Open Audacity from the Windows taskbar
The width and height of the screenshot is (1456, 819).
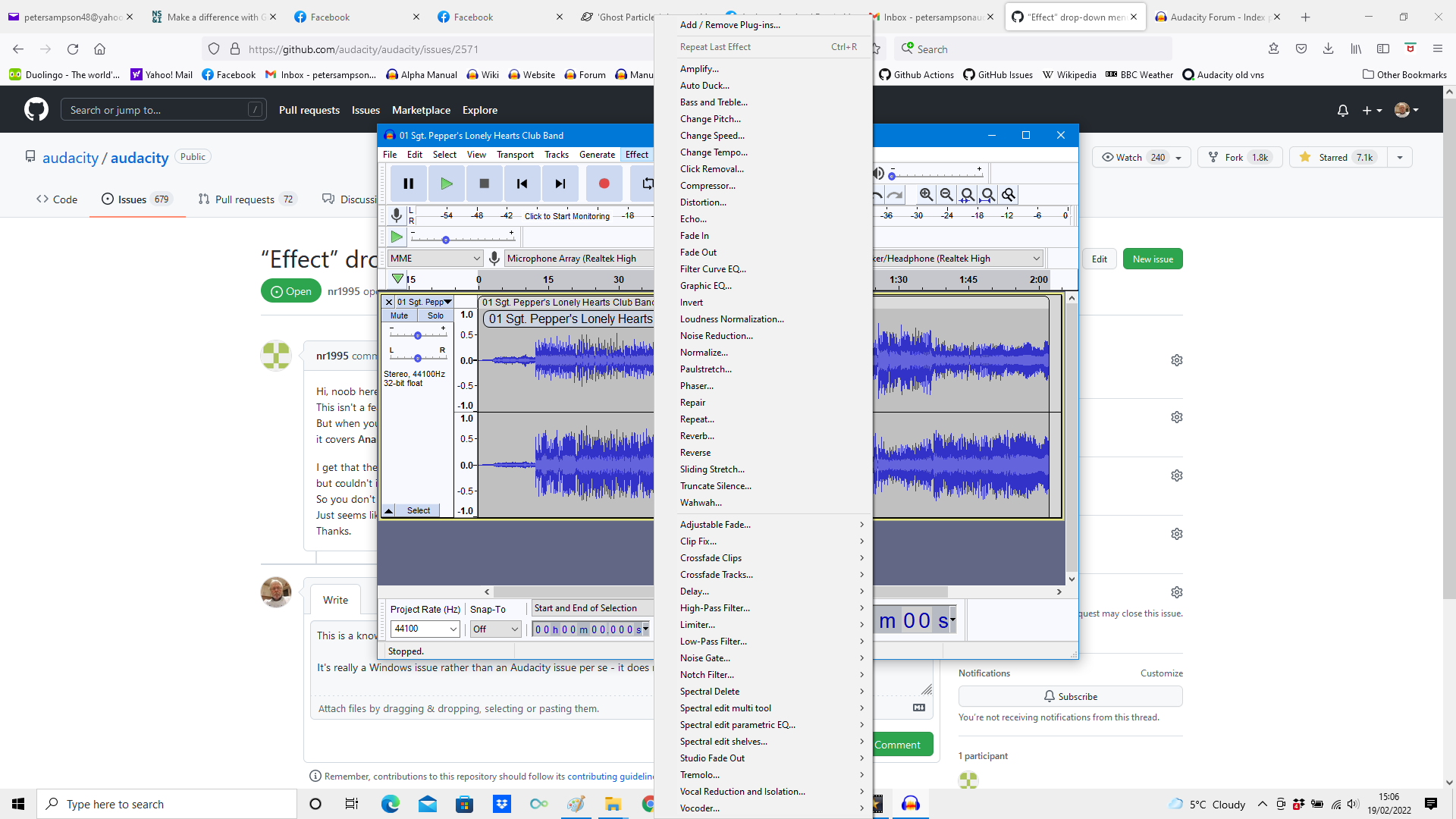coord(911,804)
